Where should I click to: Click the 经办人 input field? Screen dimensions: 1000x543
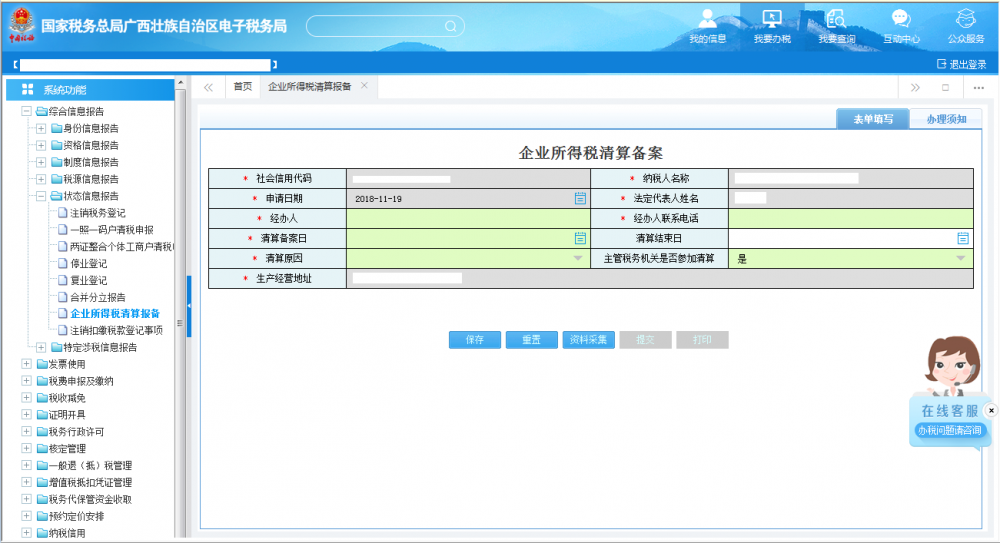click(468, 218)
